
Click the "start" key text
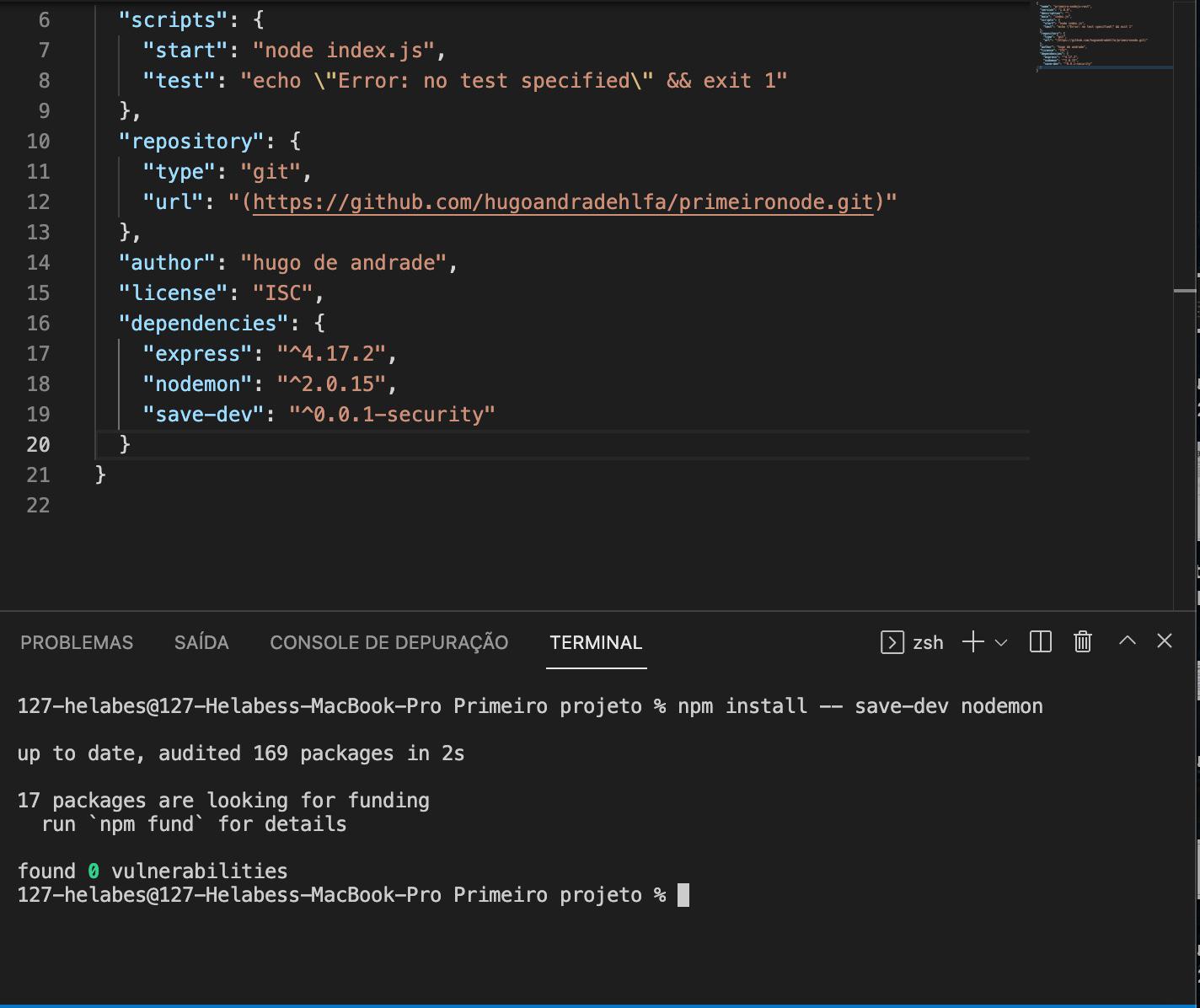point(185,51)
